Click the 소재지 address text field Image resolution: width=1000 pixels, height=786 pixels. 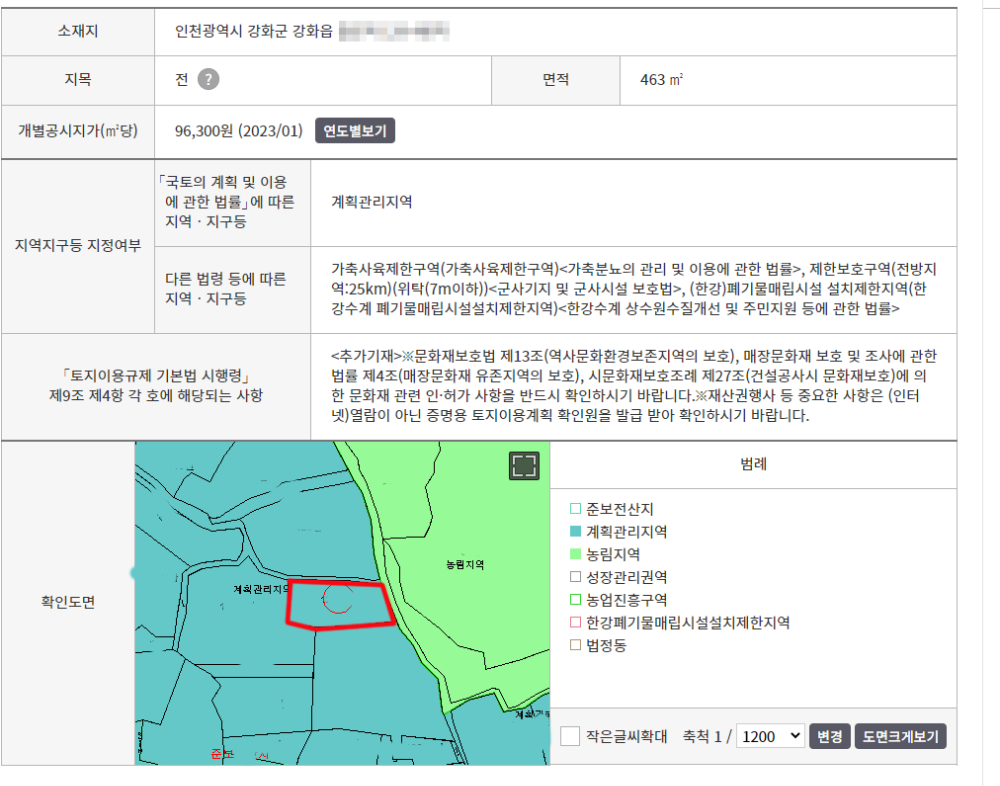311,32
